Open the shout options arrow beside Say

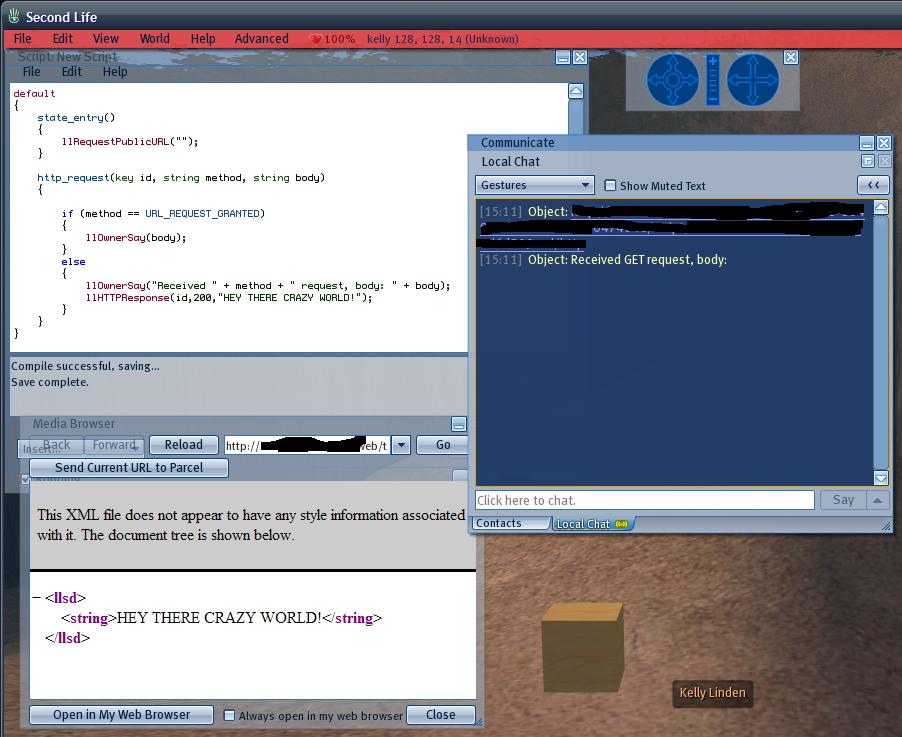(x=877, y=500)
